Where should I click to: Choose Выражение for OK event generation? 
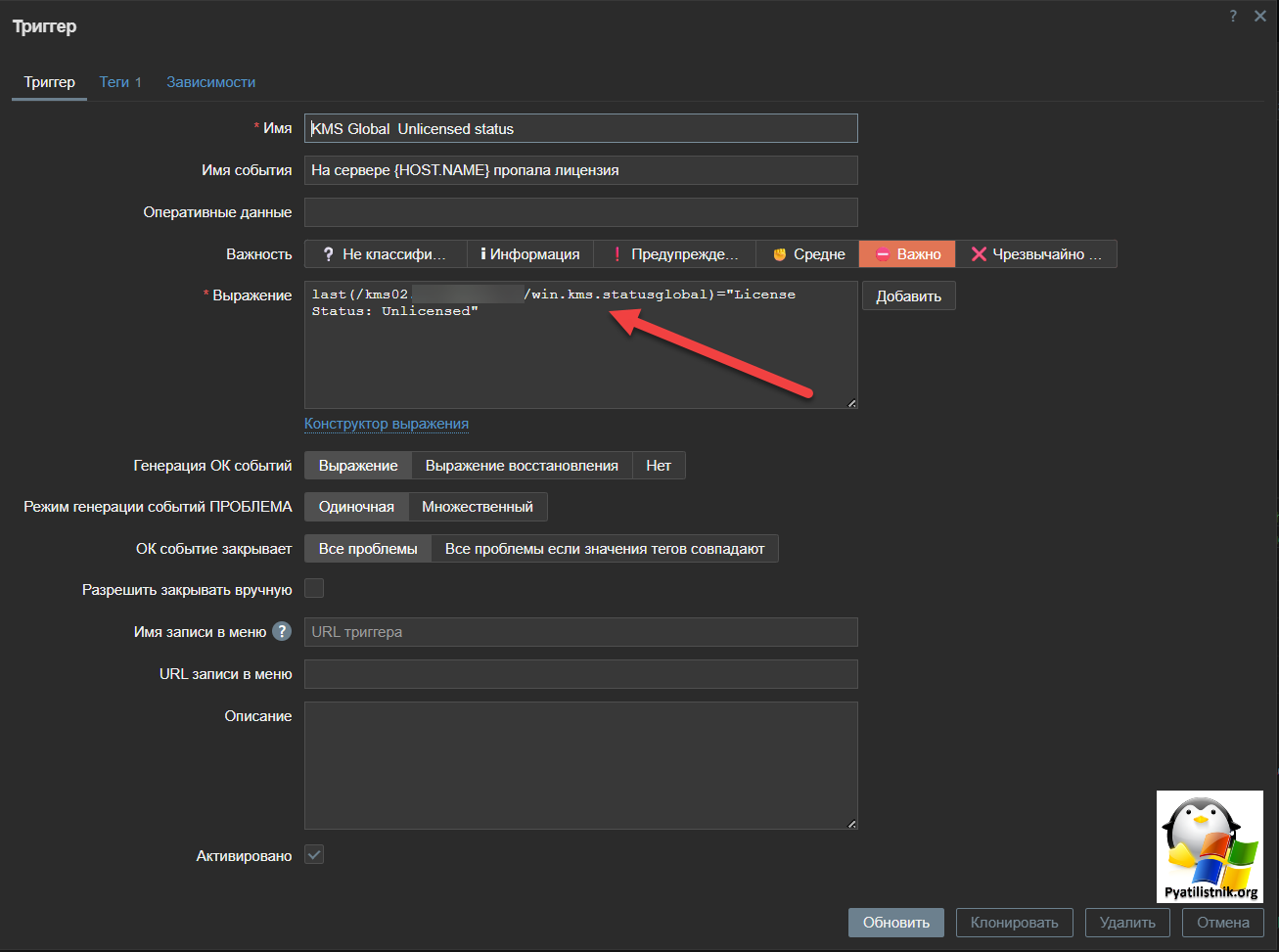(x=358, y=466)
